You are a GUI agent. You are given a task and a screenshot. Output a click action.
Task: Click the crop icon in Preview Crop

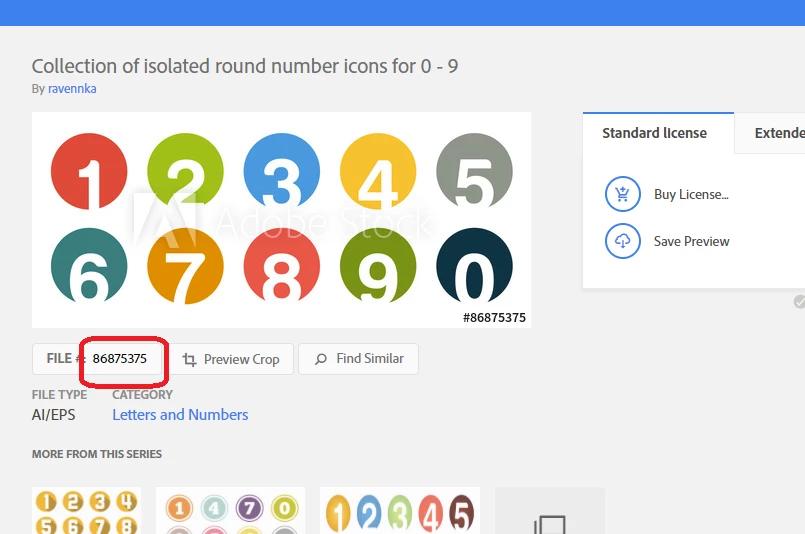click(x=189, y=359)
